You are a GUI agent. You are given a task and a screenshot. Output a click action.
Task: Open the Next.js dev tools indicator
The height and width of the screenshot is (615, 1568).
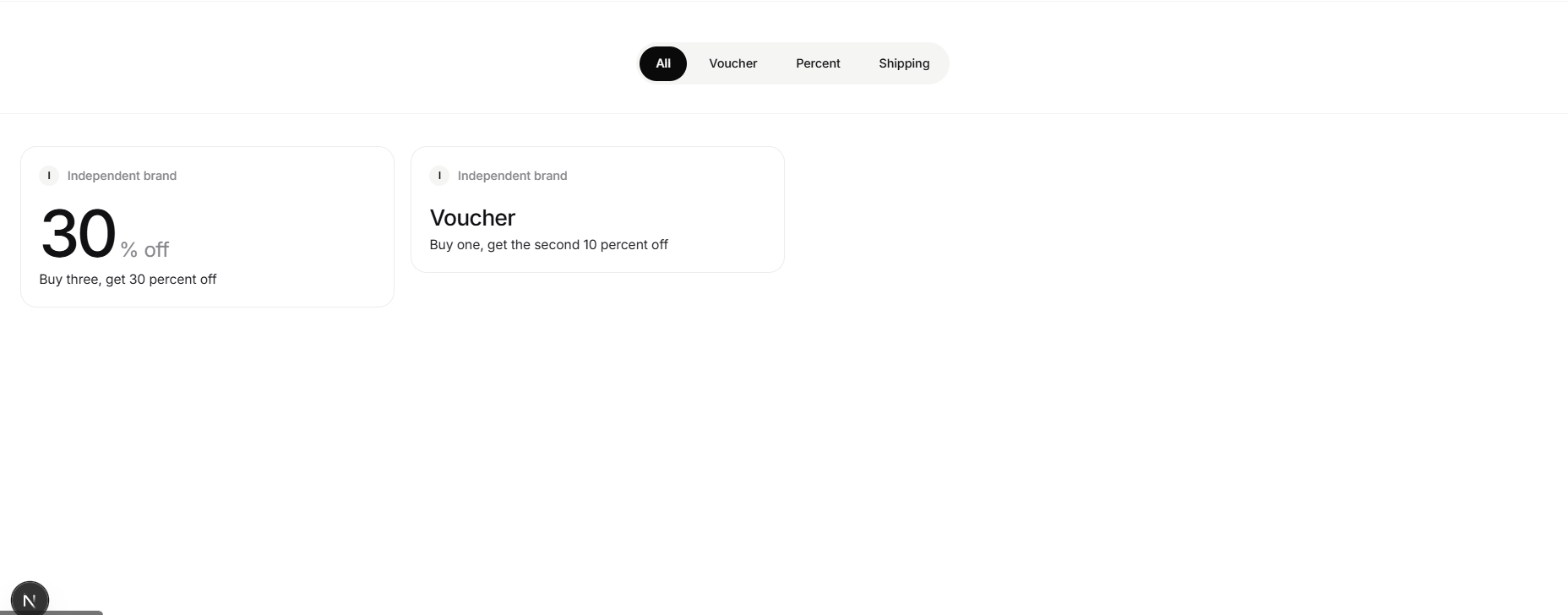click(30, 600)
